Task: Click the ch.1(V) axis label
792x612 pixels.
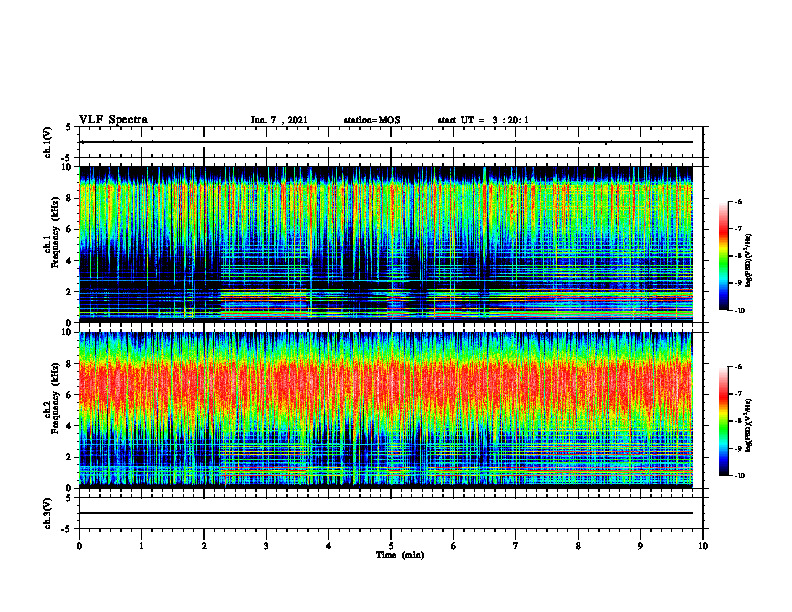Action: click(x=47, y=142)
